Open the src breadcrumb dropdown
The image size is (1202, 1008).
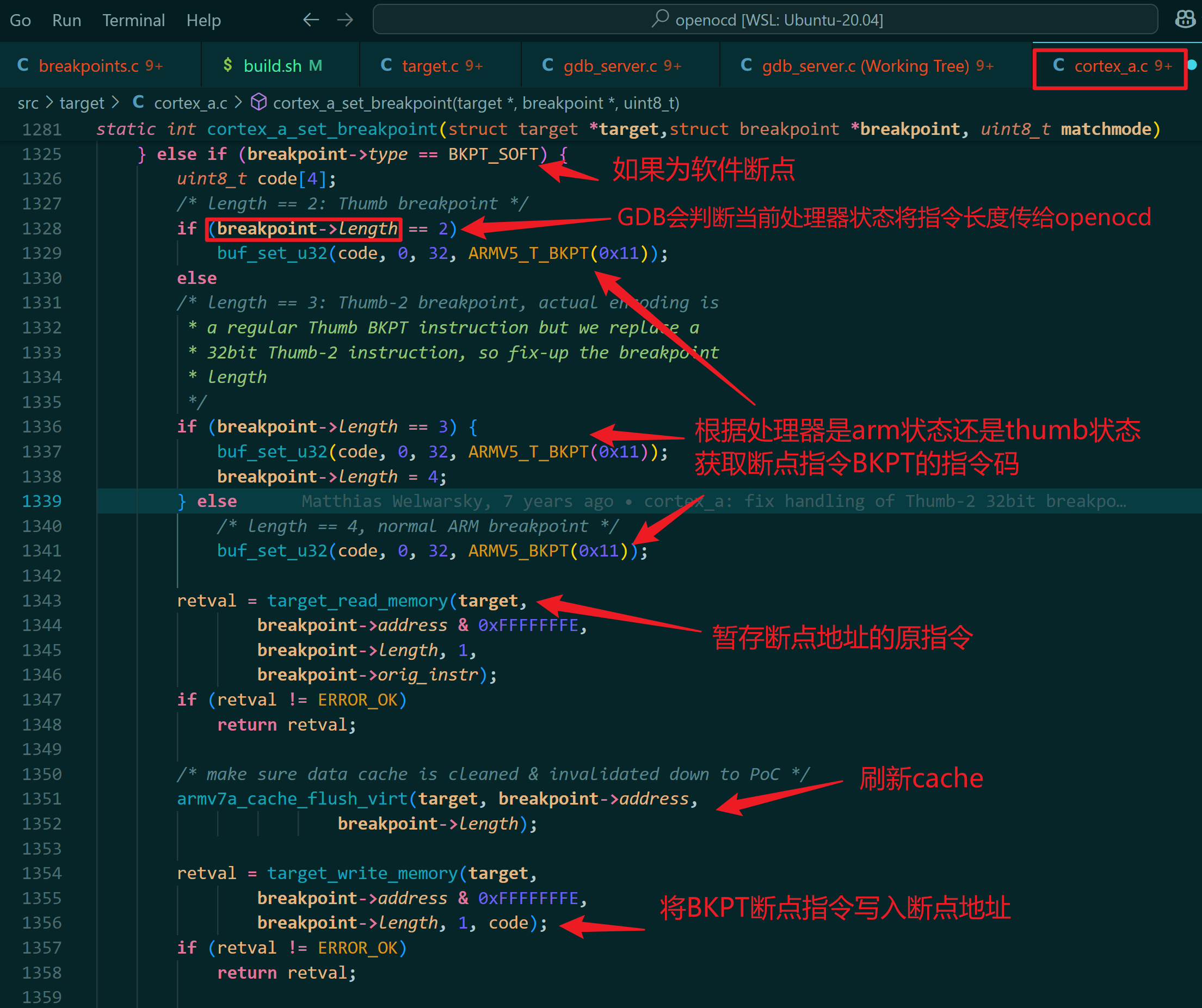click(x=29, y=102)
